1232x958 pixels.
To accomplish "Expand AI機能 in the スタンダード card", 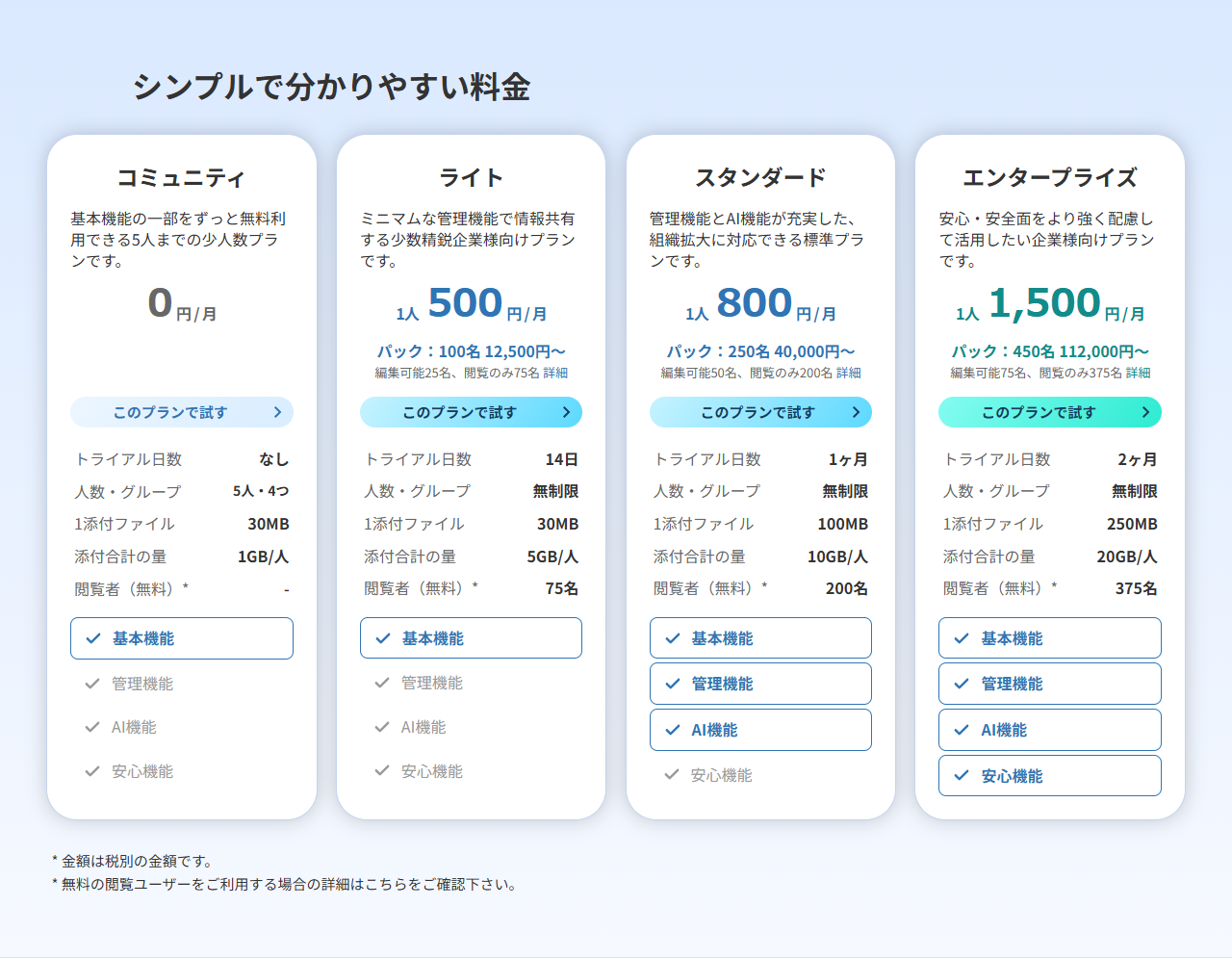I will tap(760, 730).
